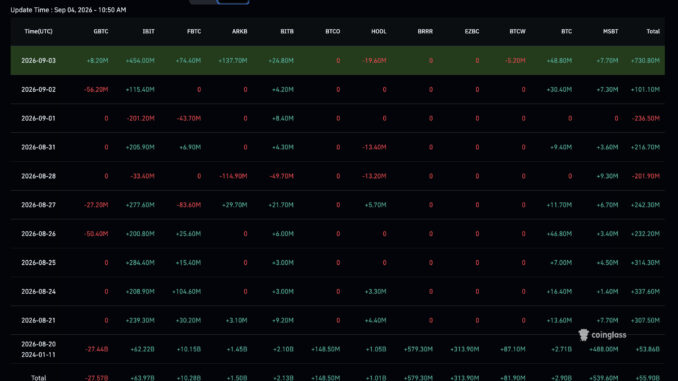Click the BITB column header
The image size is (678, 381).
pyautogui.click(x=287, y=32)
